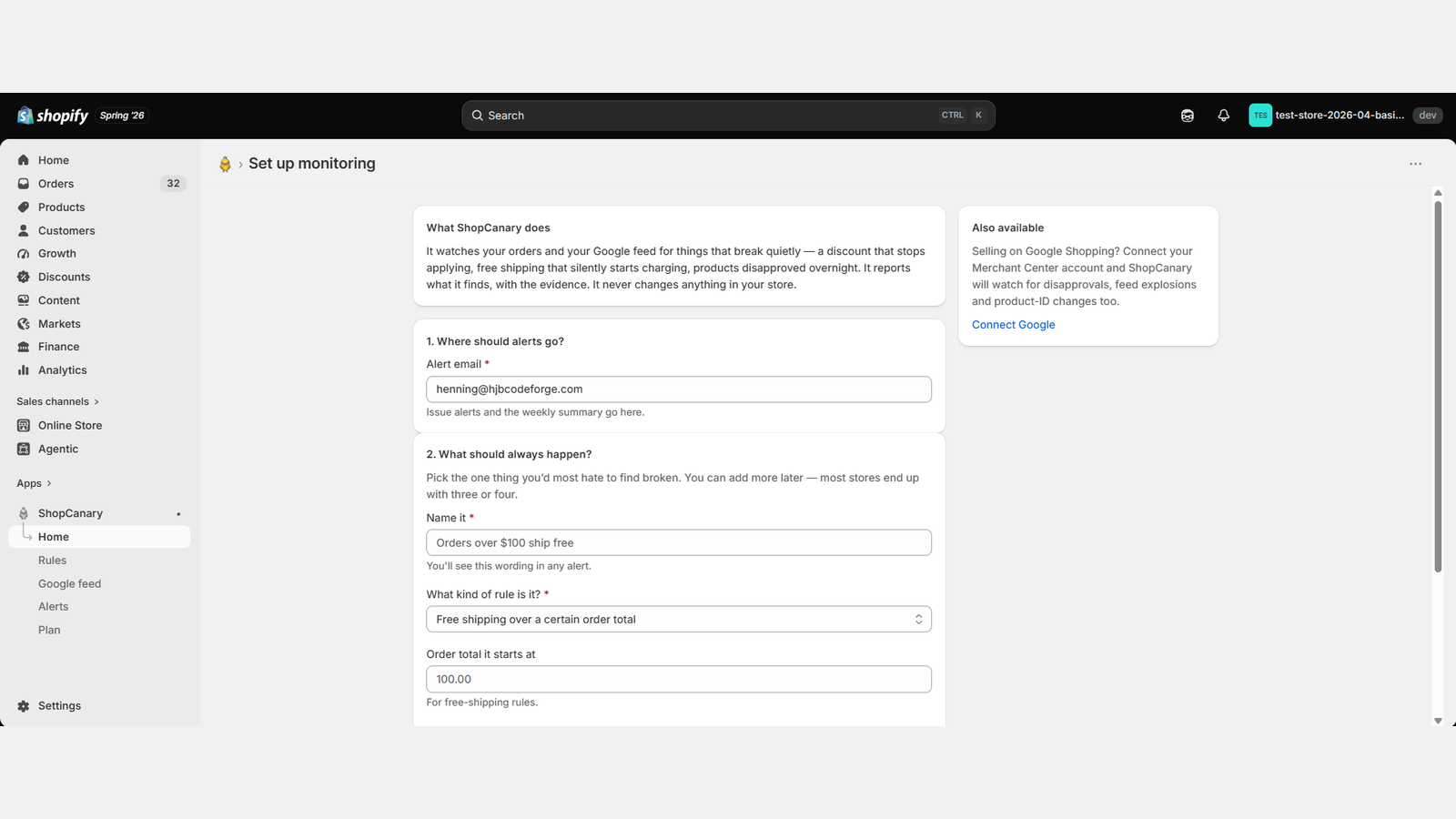The height and width of the screenshot is (819, 1456).
Task: Click the ShopCanary pin dot in sidebar
Action: point(178,514)
